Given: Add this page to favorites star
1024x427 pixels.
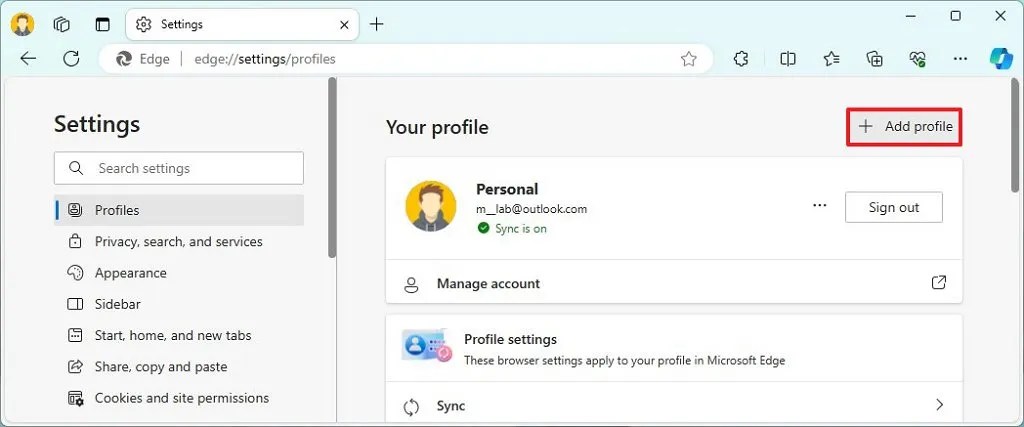Looking at the screenshot, I should coord(689,59).
